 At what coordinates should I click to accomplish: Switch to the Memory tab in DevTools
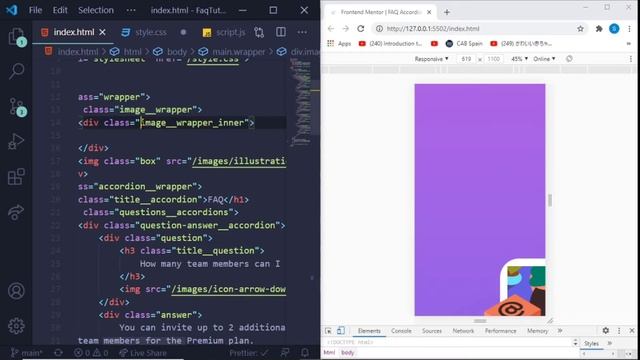pos(538,331)
